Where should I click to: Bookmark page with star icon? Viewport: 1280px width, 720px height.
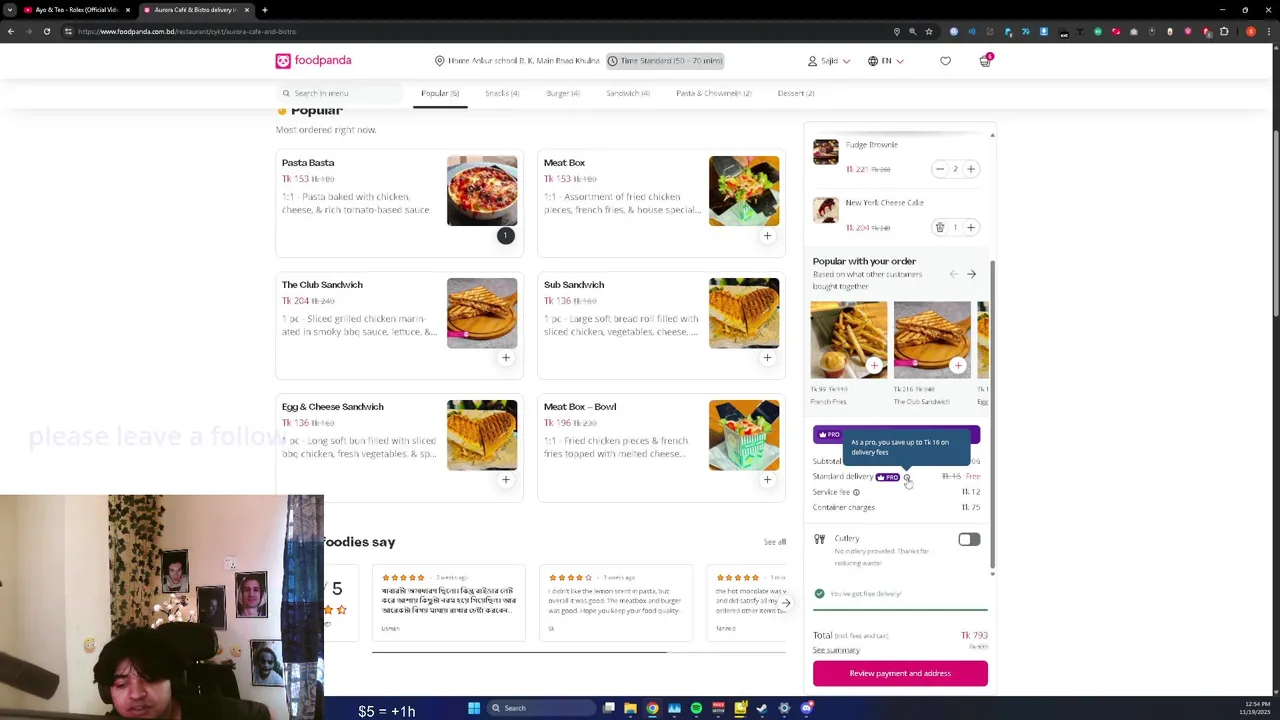click(x=929, y=31)
